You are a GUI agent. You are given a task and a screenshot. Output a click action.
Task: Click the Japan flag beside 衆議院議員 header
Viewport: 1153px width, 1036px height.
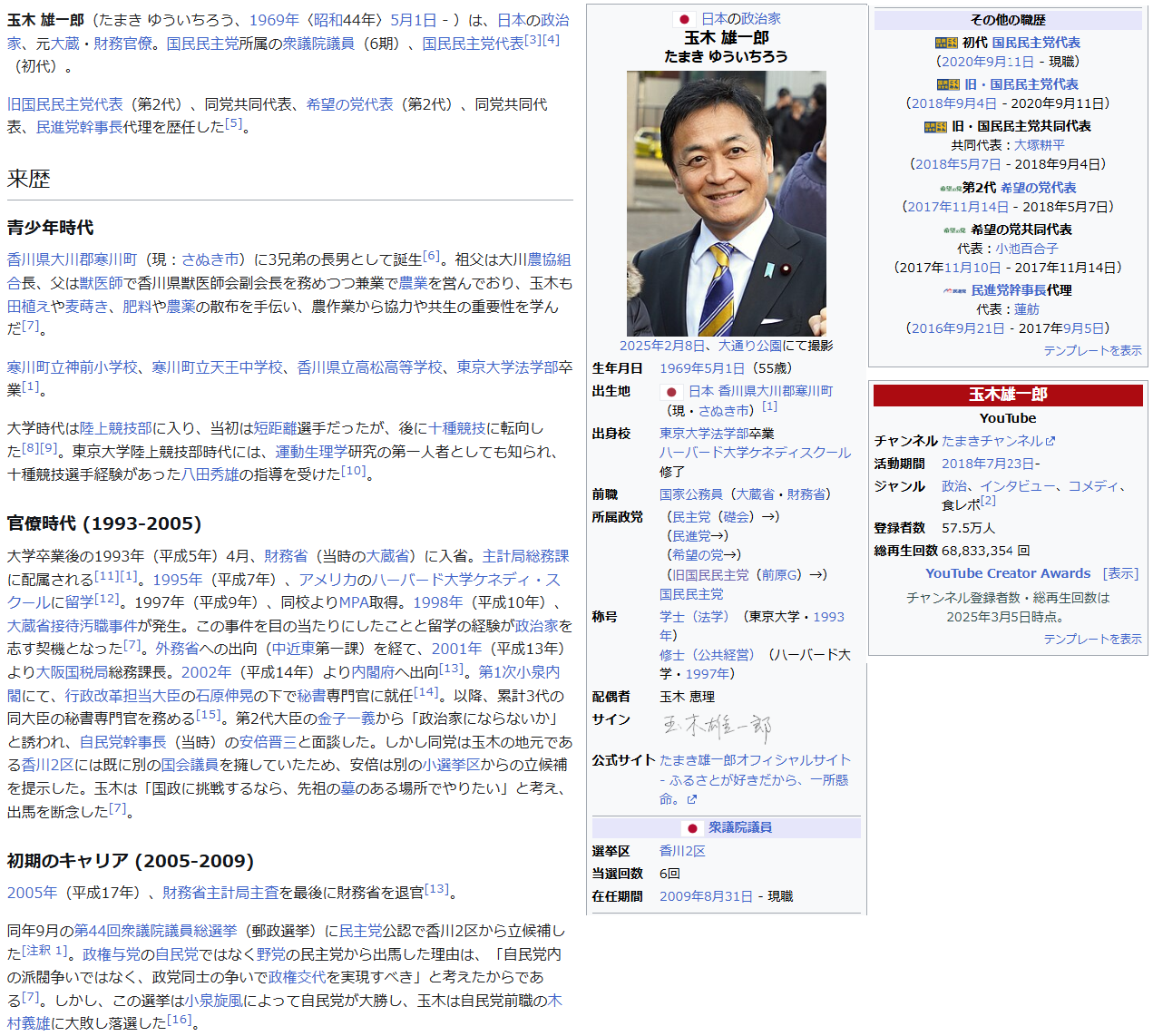pos(692,828)
